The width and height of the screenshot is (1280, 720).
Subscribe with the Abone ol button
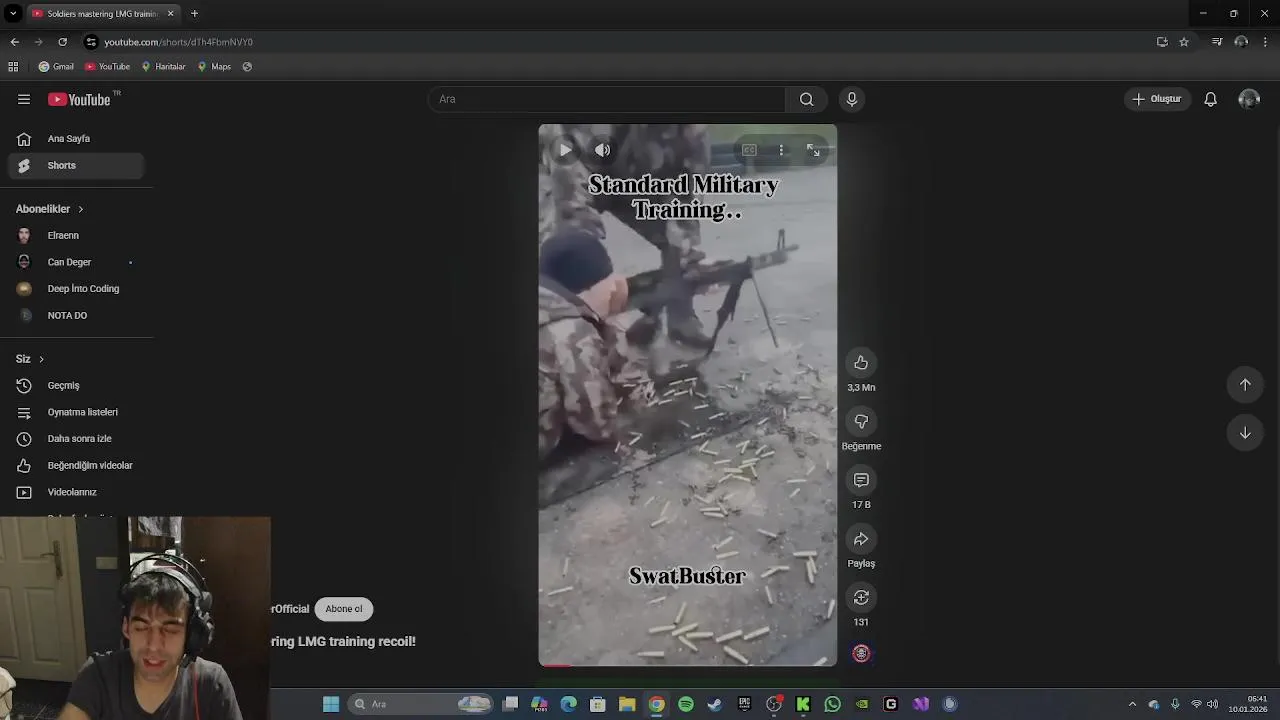click(344, 609)
